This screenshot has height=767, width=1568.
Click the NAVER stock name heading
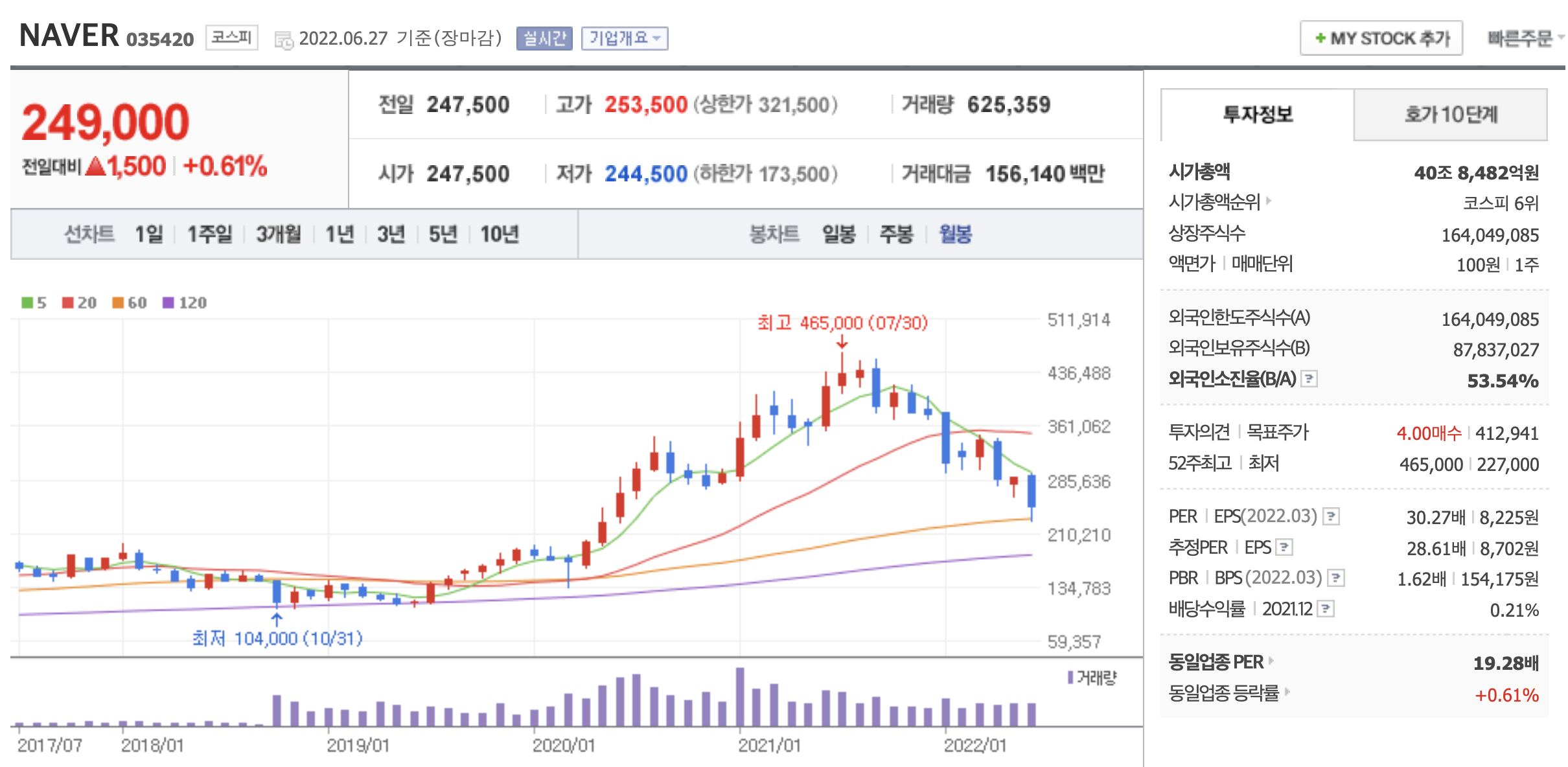click(x=69, y=36)
